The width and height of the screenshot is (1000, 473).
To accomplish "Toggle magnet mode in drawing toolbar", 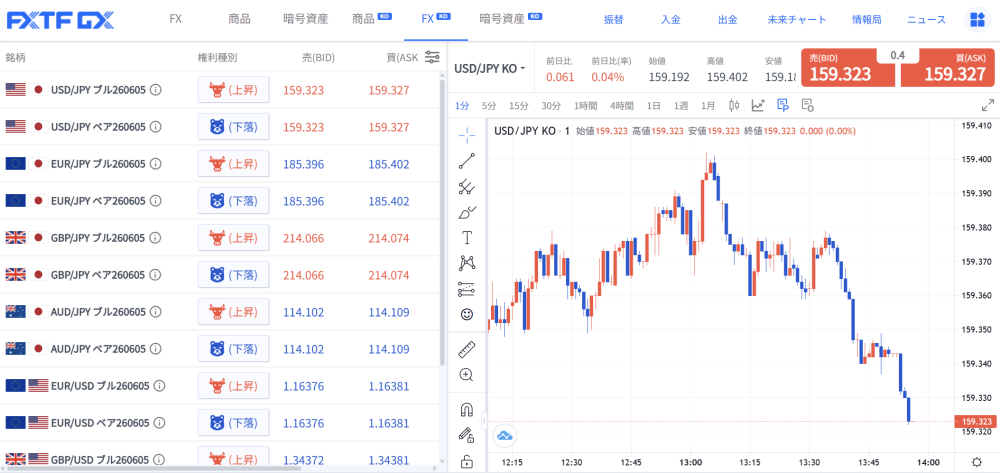I will pyautogui.click(x=466, y=409).
